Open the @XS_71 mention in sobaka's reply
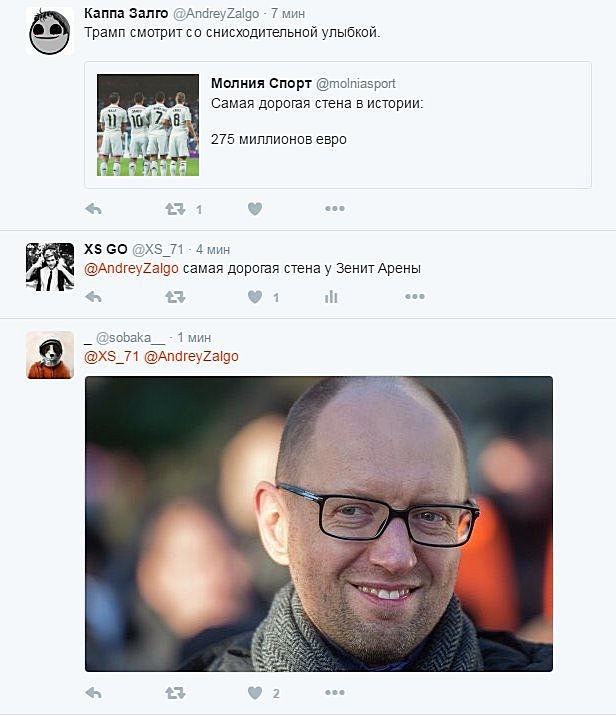616x716 pixels. point(111,357)
